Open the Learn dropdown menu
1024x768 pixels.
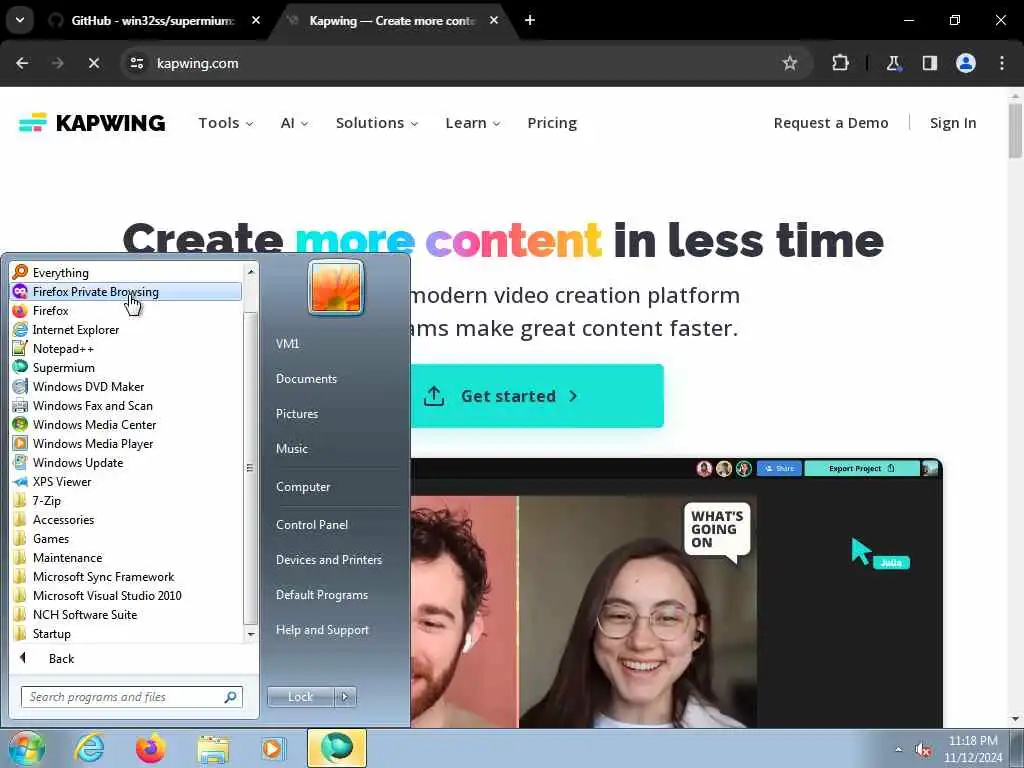pyautogui.click(x=472, y=123)
